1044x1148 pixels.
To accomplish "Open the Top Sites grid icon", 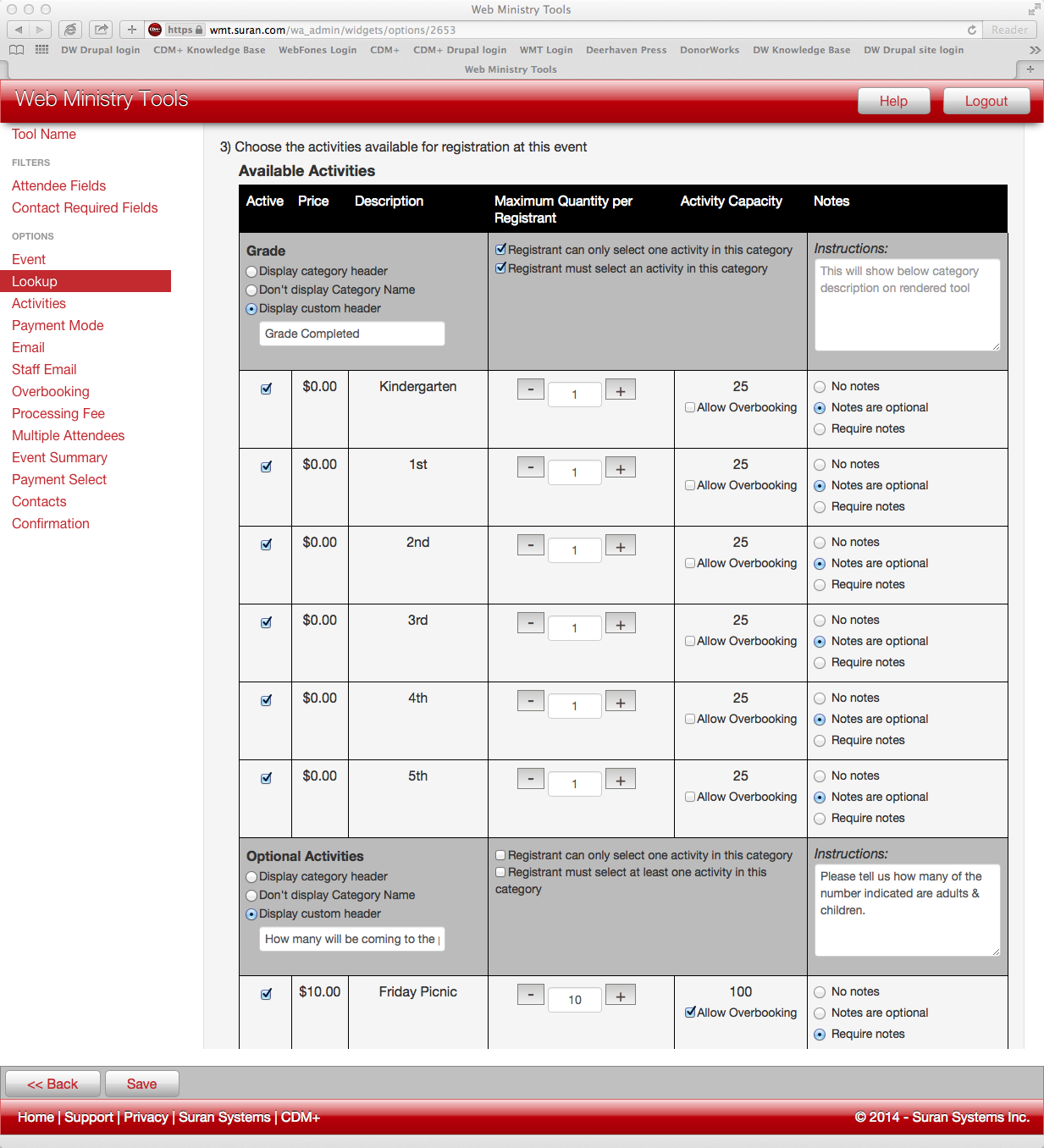I will pyautogui.click(x=41, y=50).
